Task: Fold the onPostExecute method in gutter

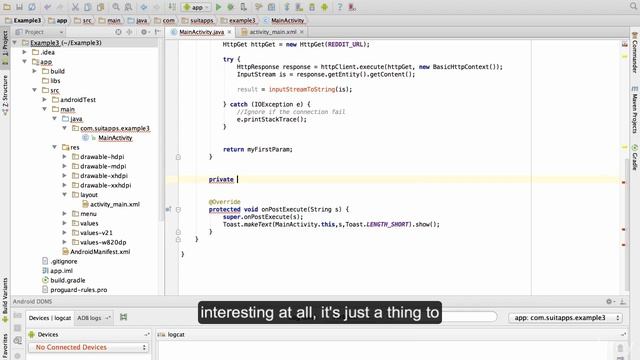Action: point(178,209)
